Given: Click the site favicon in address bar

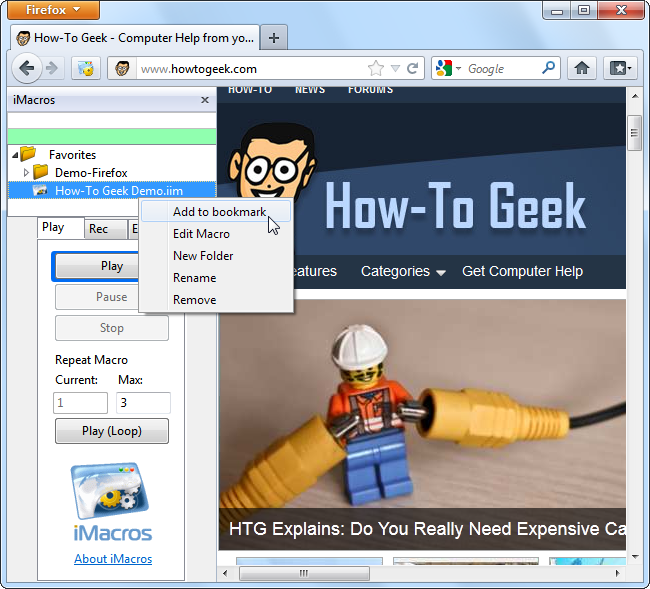Looking at the screenshot, I should tap(122, 68).
